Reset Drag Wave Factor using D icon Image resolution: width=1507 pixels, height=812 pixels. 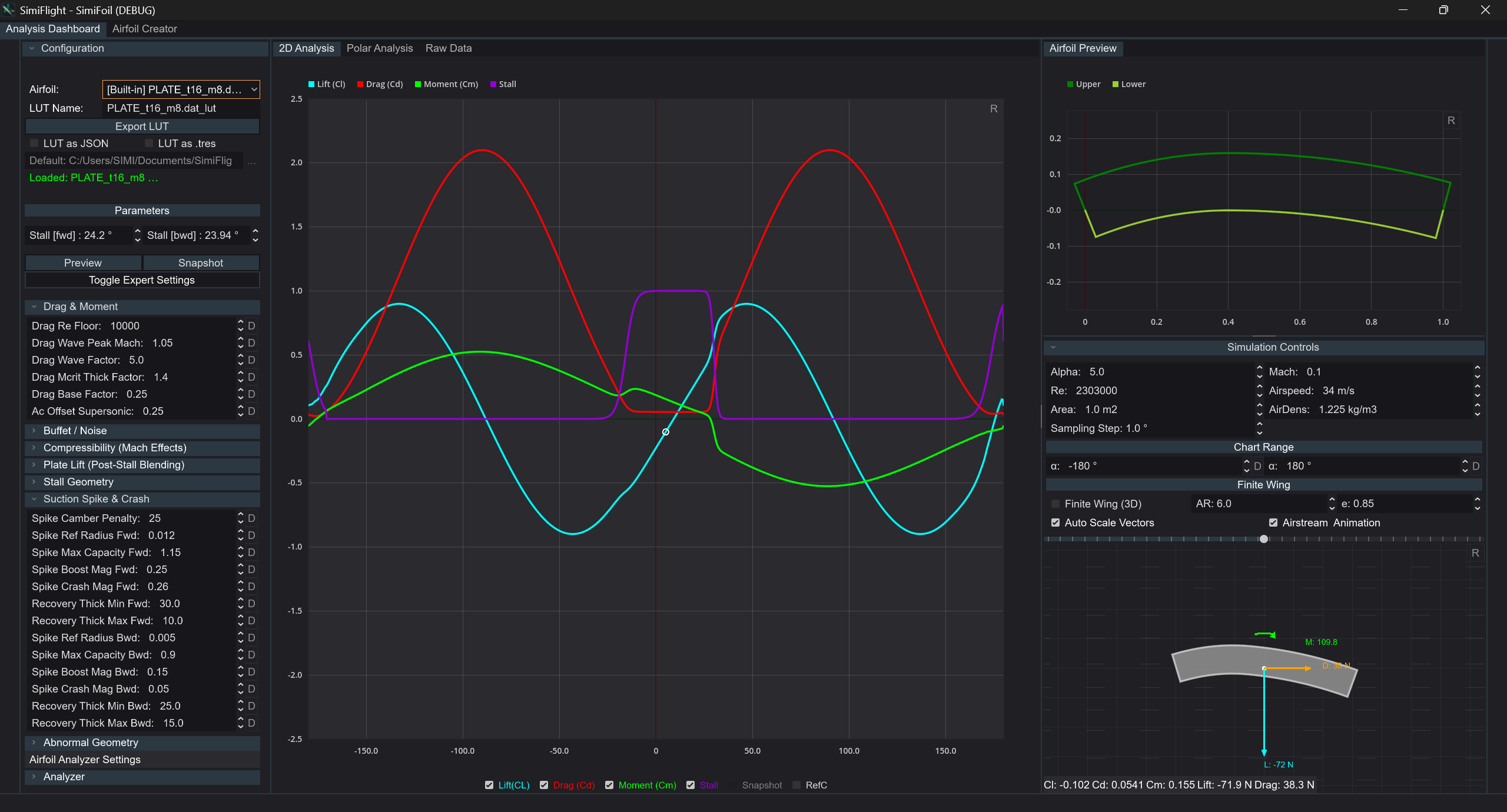(251, 360)
